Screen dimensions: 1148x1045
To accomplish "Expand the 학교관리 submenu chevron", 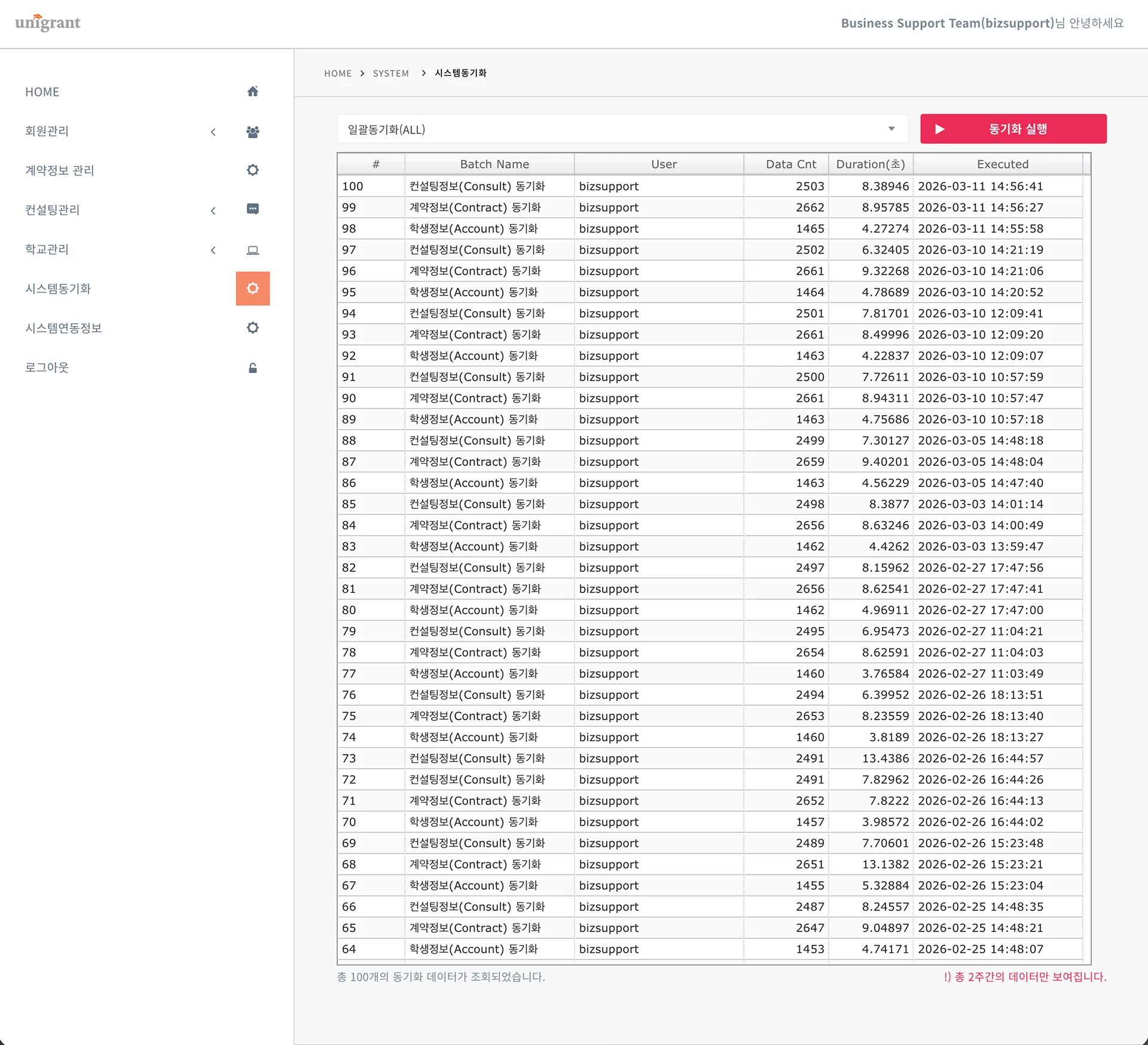I will [213, 250].
